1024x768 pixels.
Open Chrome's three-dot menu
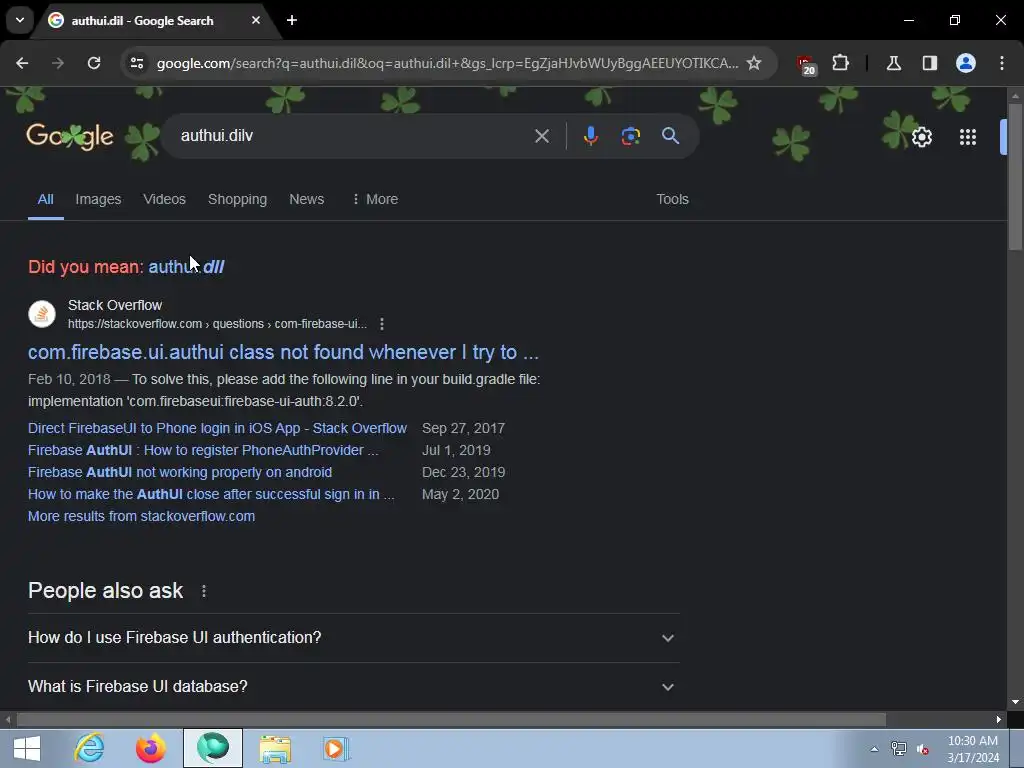point(1001,63)
